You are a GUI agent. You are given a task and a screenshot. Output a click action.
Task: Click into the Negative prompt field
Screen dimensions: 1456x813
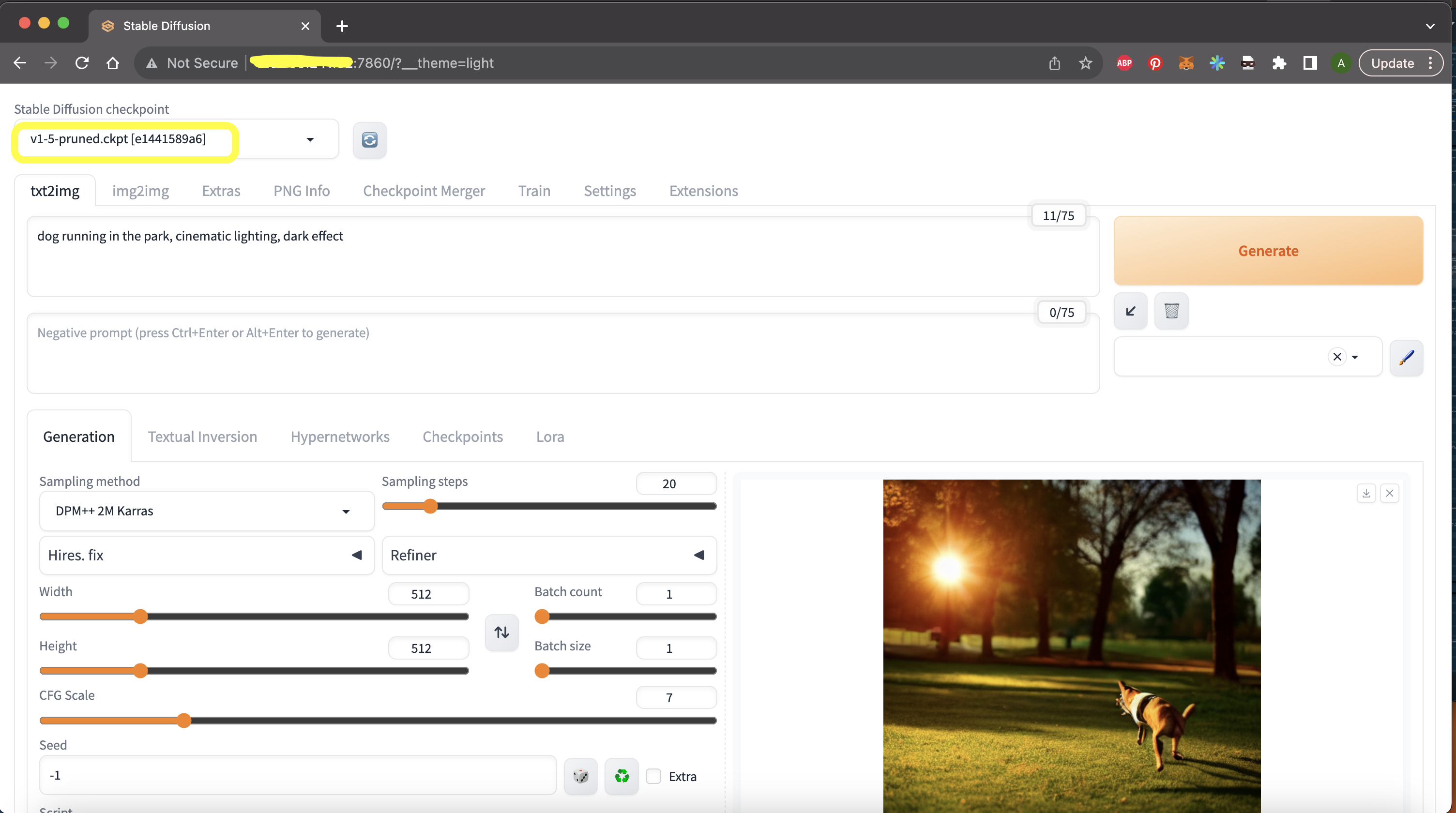[562, 353]
